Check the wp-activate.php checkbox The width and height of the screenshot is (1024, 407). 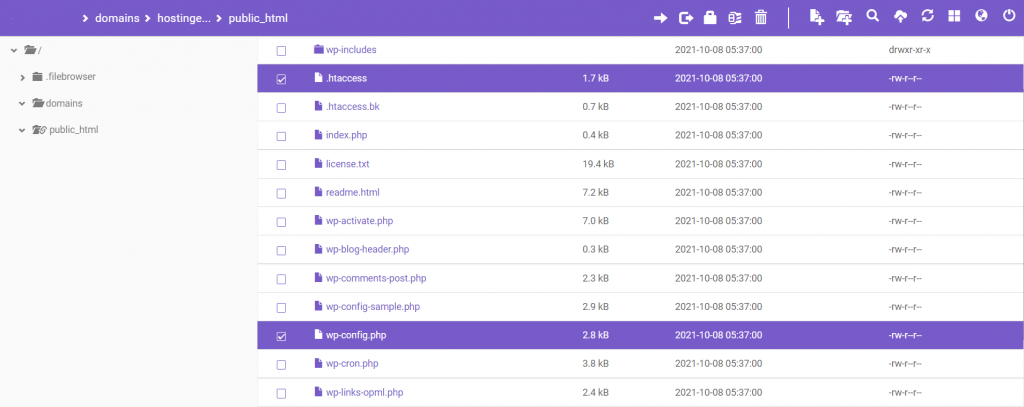point(281,222)
